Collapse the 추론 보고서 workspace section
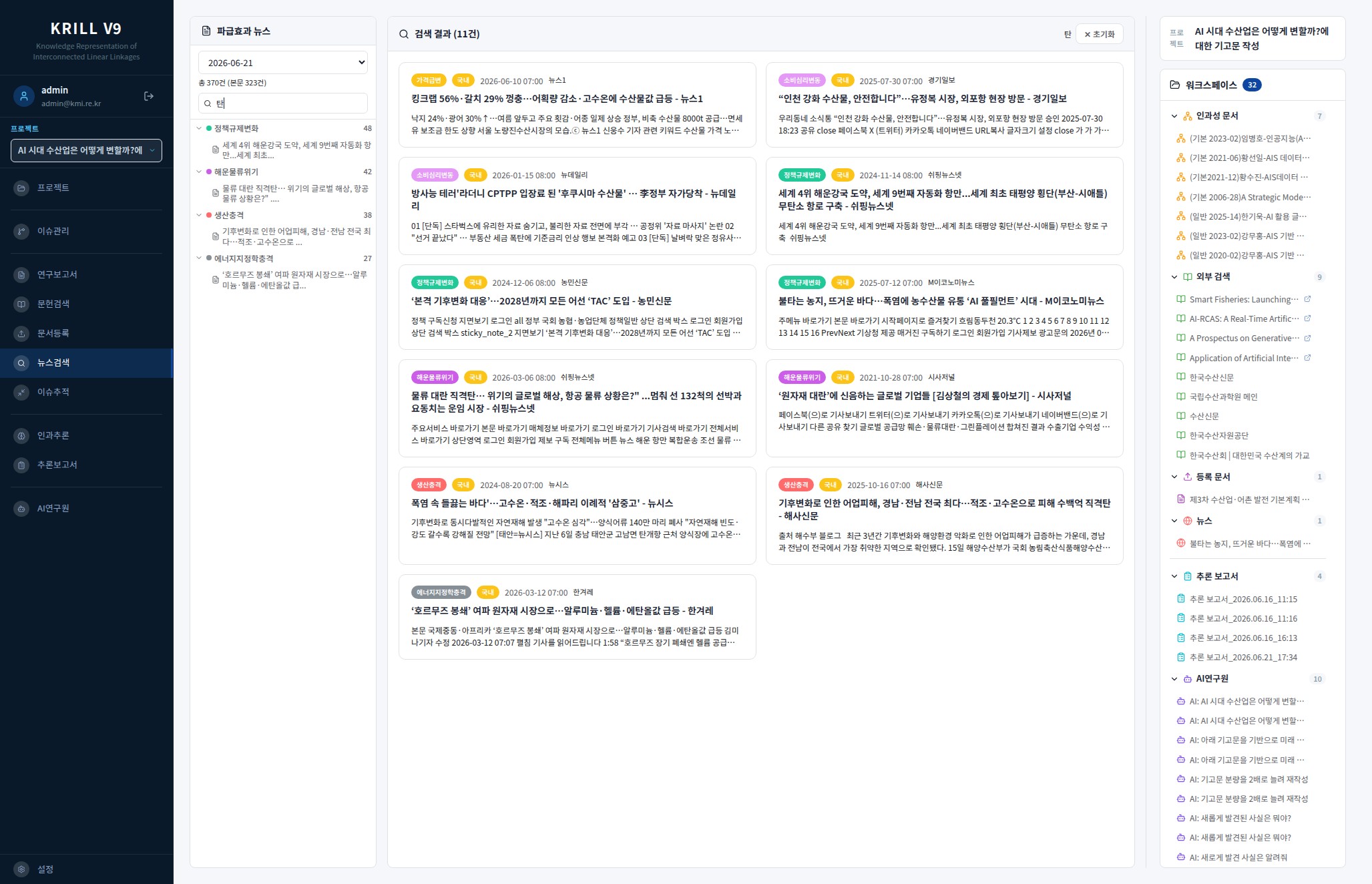 pos(1174,576)
